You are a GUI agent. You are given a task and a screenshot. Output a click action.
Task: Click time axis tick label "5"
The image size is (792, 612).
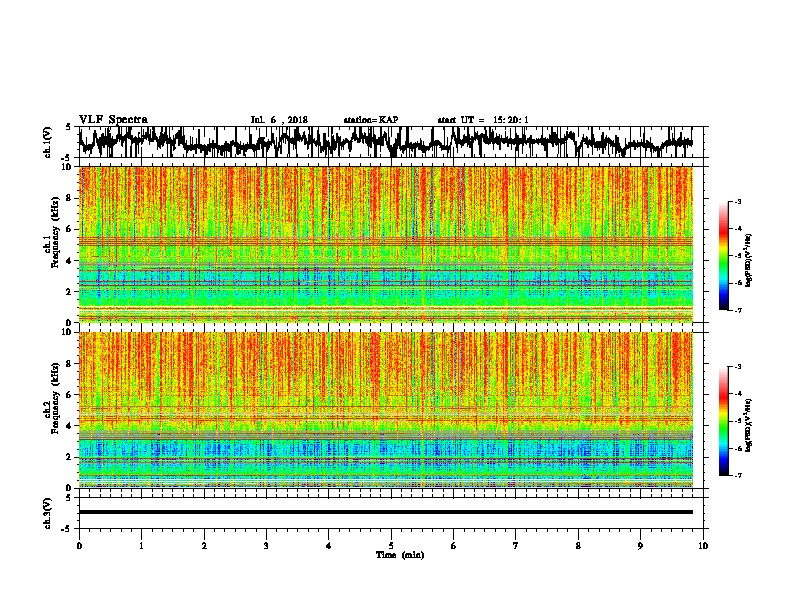pos(391,546)
